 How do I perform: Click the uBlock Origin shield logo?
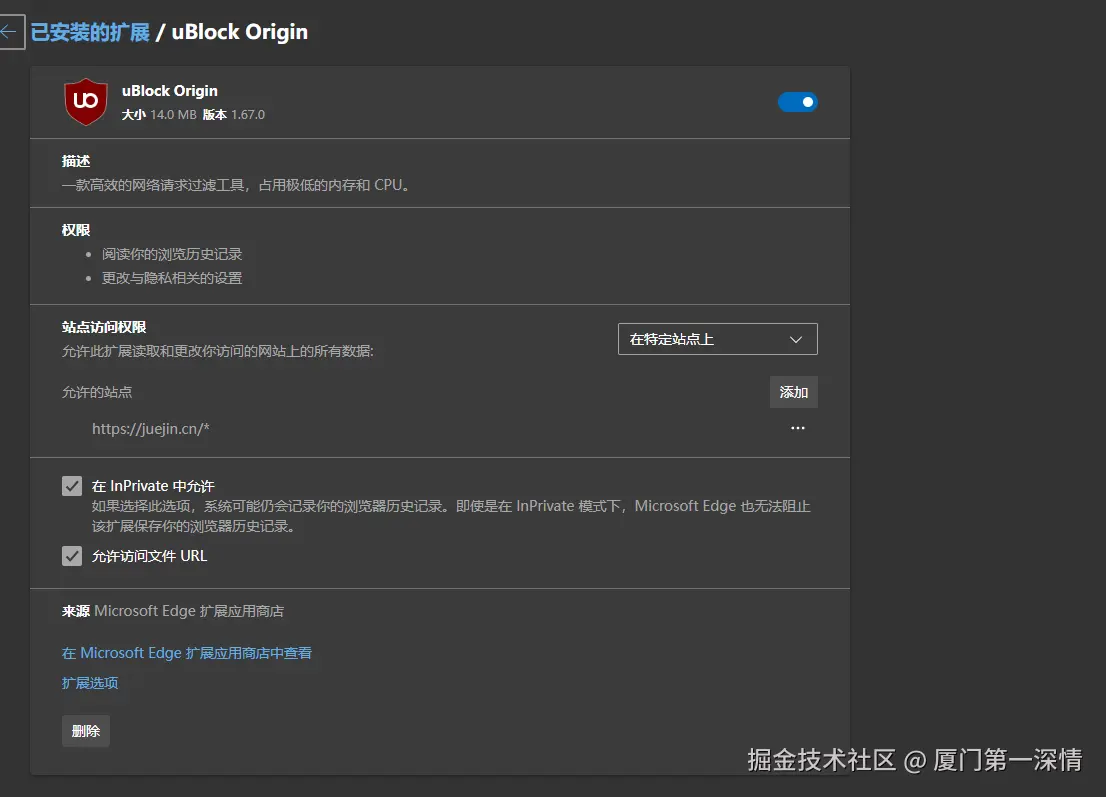[86, 102]
